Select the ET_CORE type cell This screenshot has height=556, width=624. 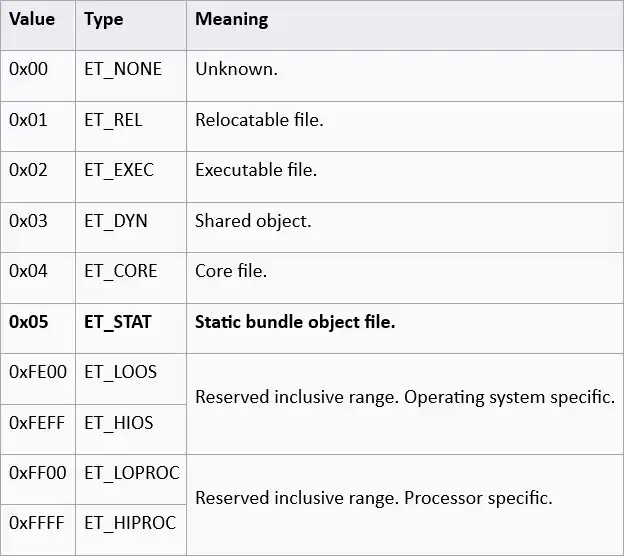(x=131, y=278)
